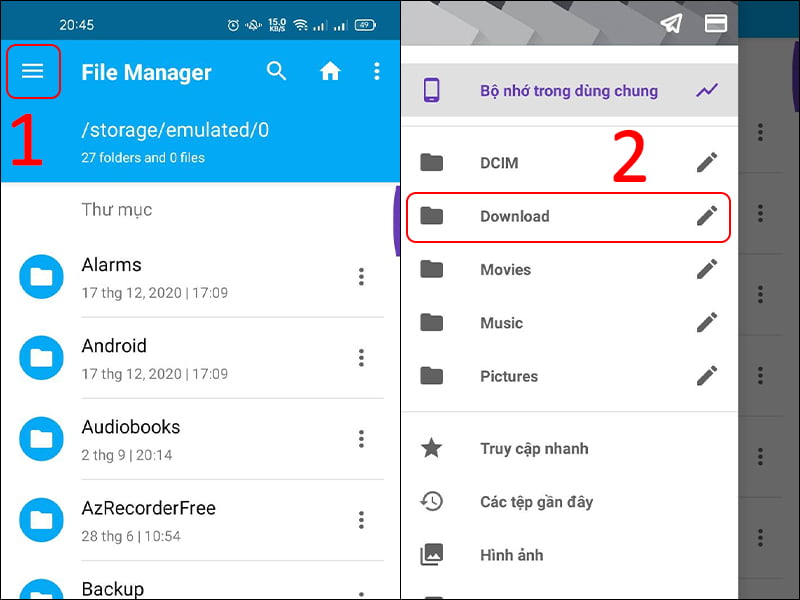800x600 pixels.
Task: Tap the Alarms folder name
Action: (x=111, y=265)
